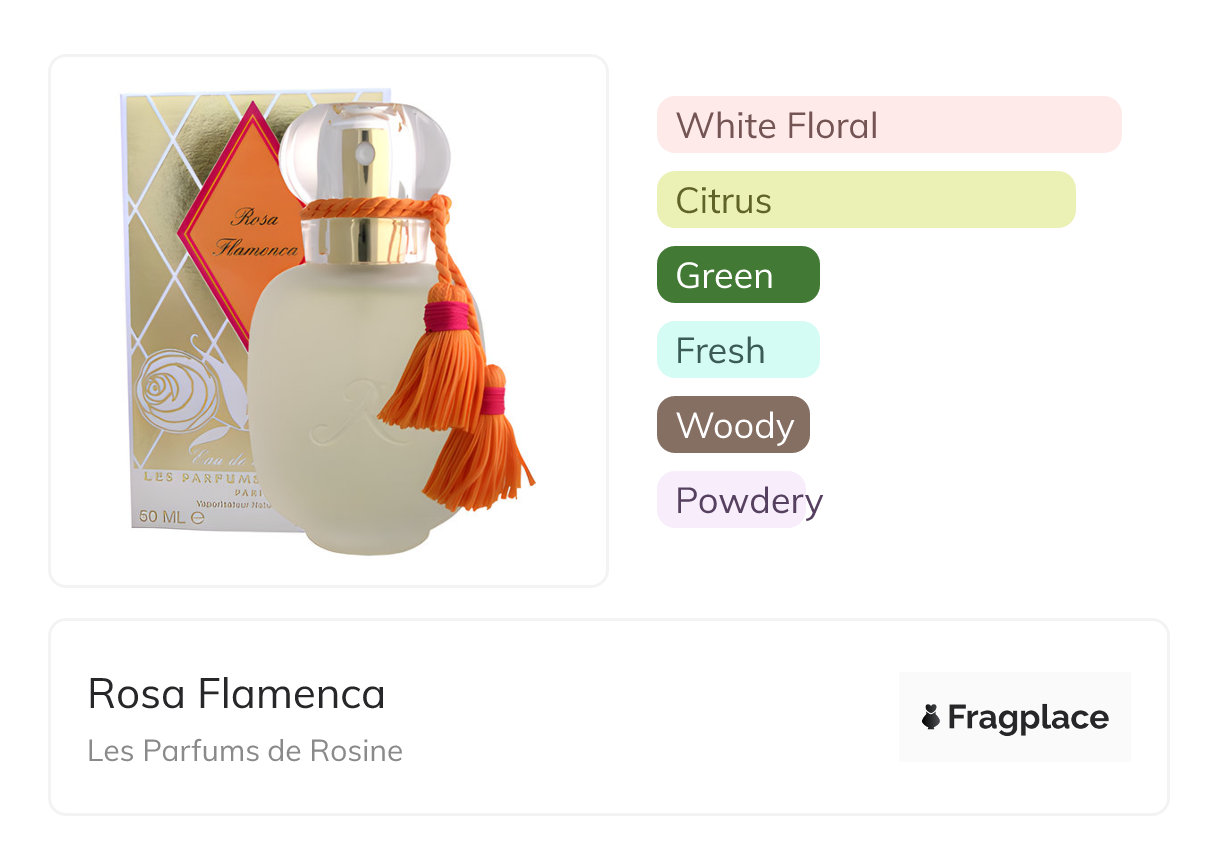Screen dimensions: 1218x864
Task: Open the Les Parfums de Rosine brand link
Action: [245, 750]
